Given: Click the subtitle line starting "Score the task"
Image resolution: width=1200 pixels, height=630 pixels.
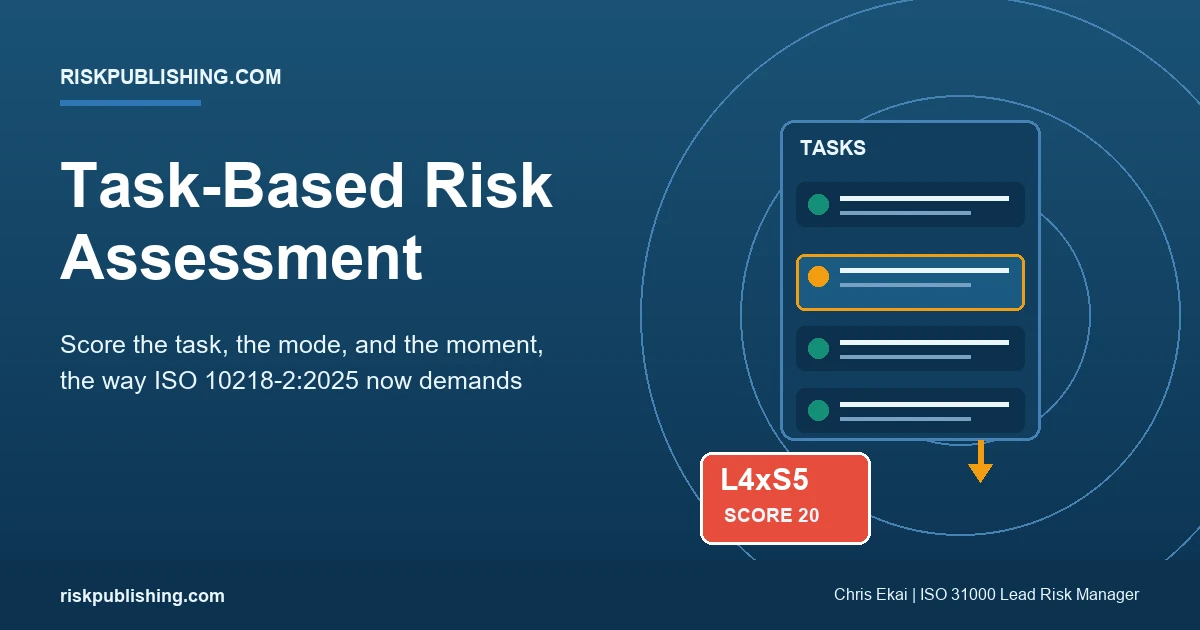Looking at the screenshot, I should tap(302, 346).
